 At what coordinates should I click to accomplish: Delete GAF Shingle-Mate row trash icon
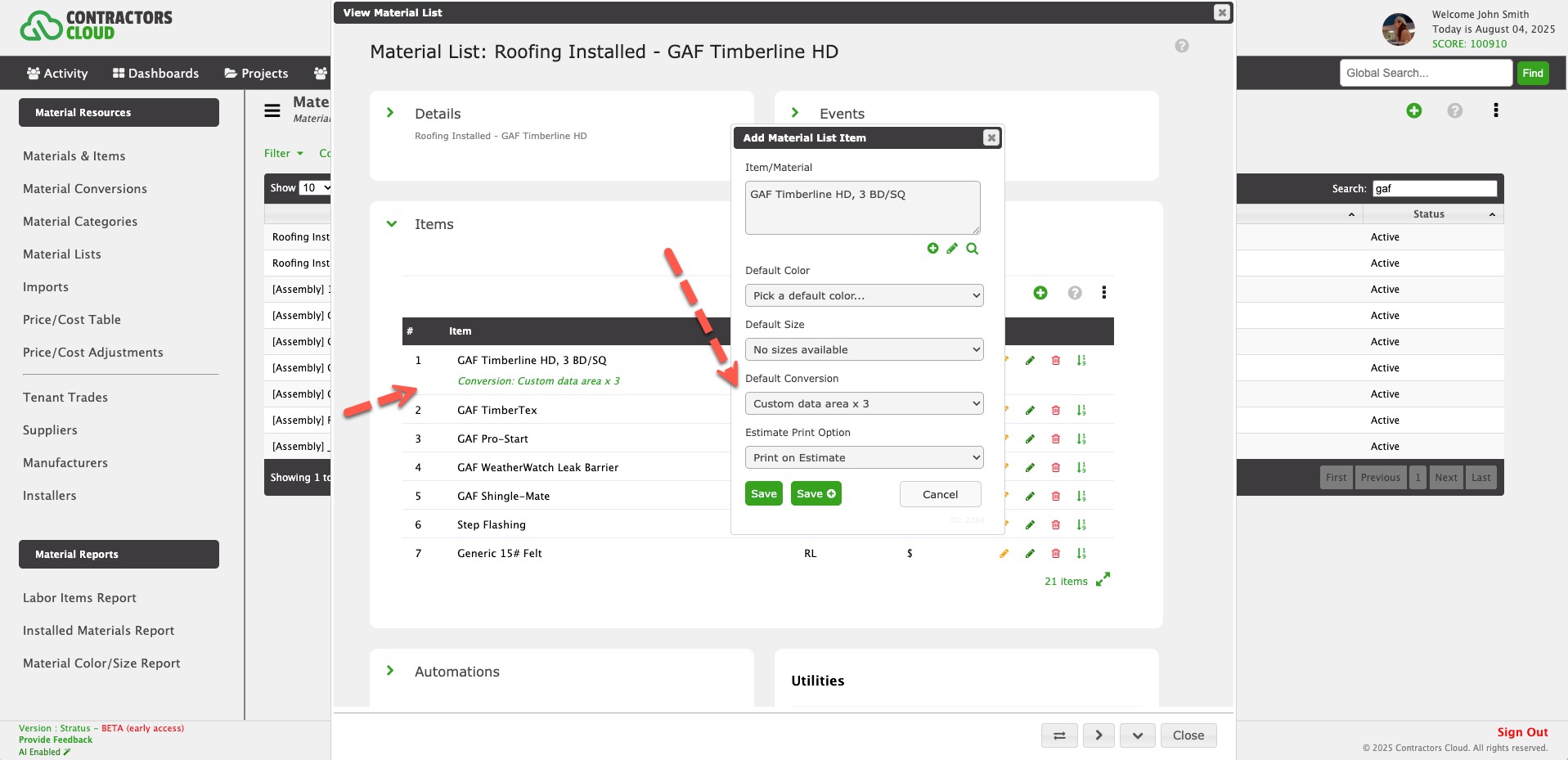click(x=1056, y=497)
